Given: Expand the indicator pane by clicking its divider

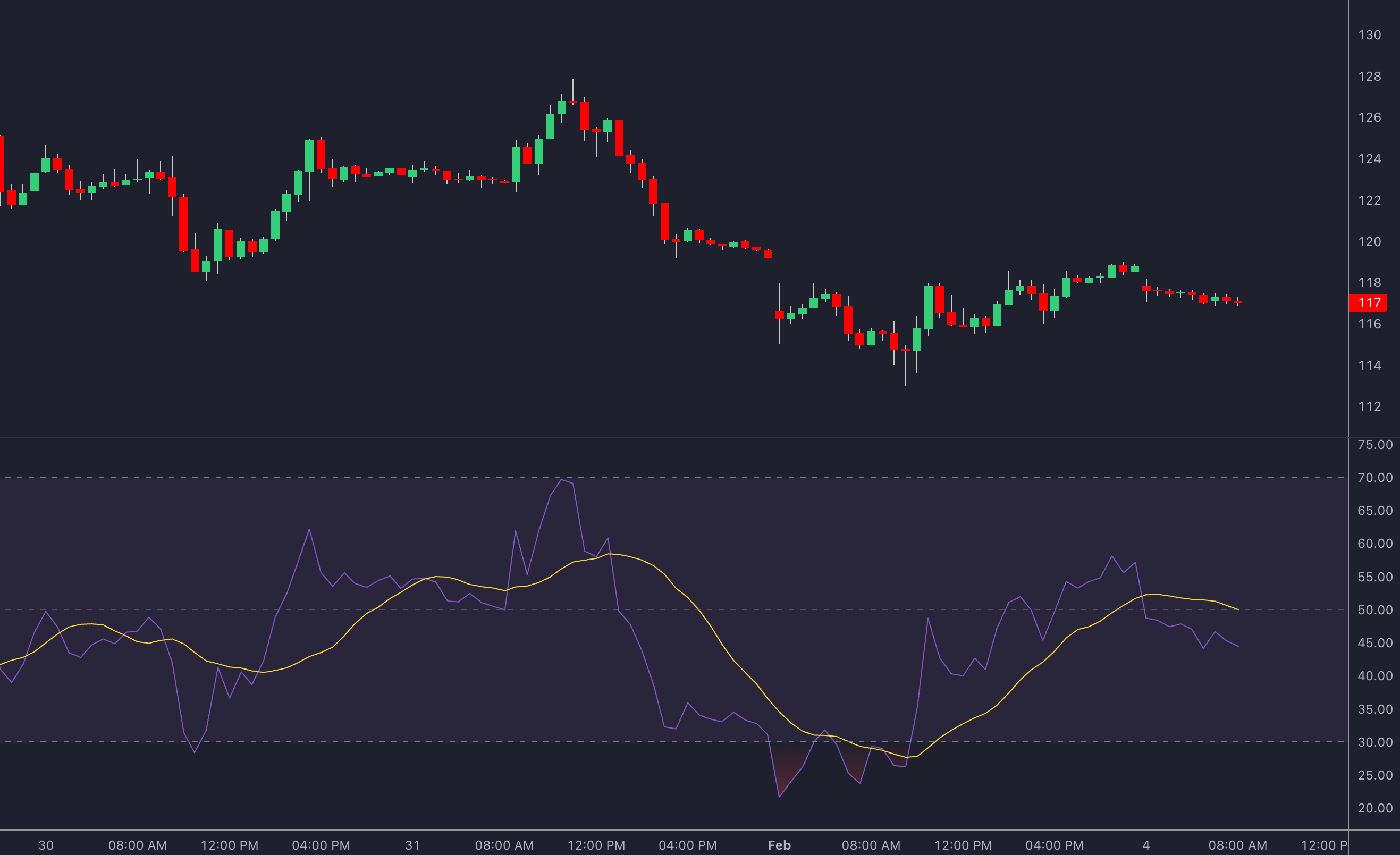Looking at the screenshot, I should [682, 437].
